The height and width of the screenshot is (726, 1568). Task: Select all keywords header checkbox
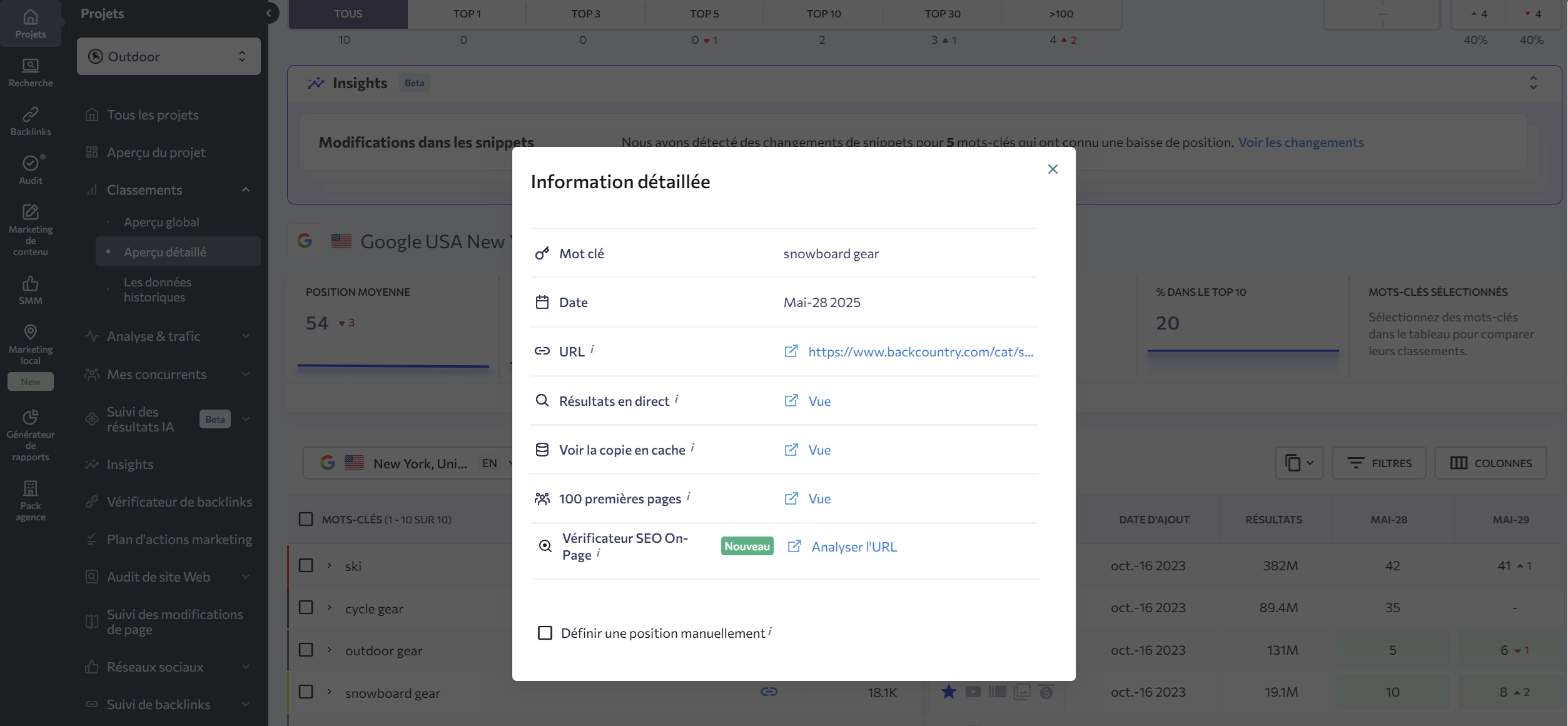click(x=306, y=519)
